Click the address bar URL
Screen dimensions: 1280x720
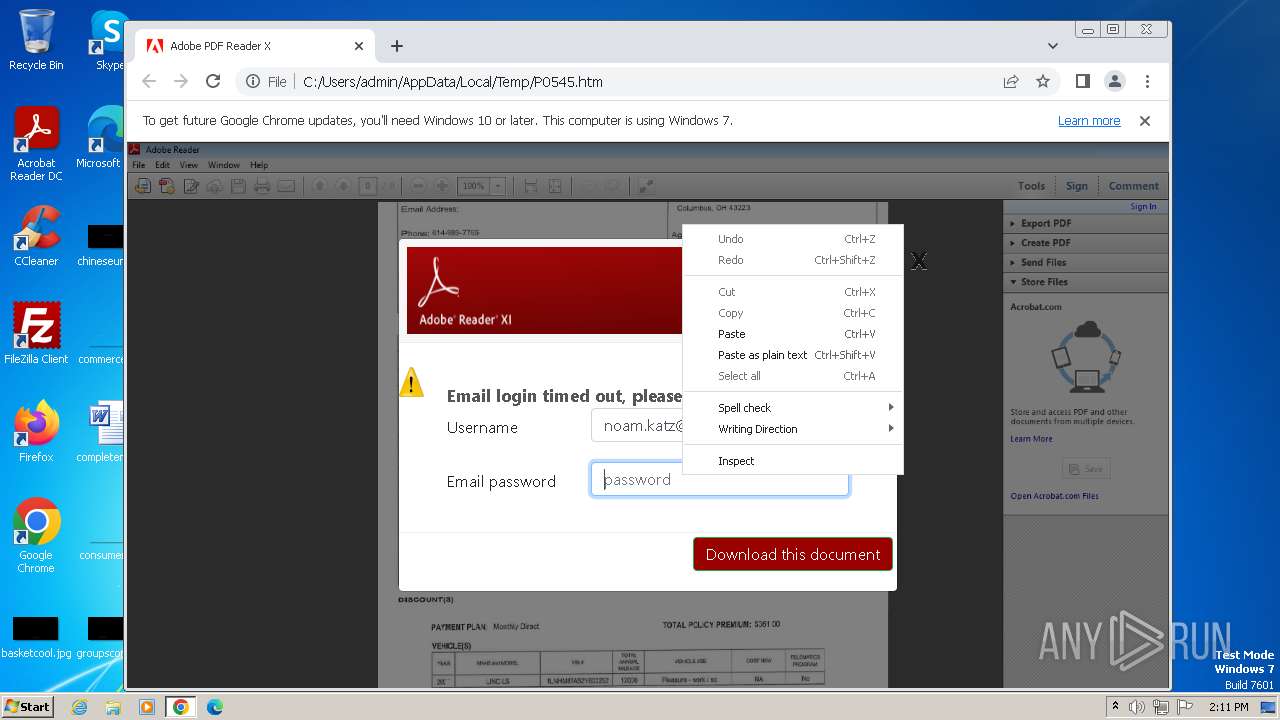pyautogui.click(x=453, y=82)
